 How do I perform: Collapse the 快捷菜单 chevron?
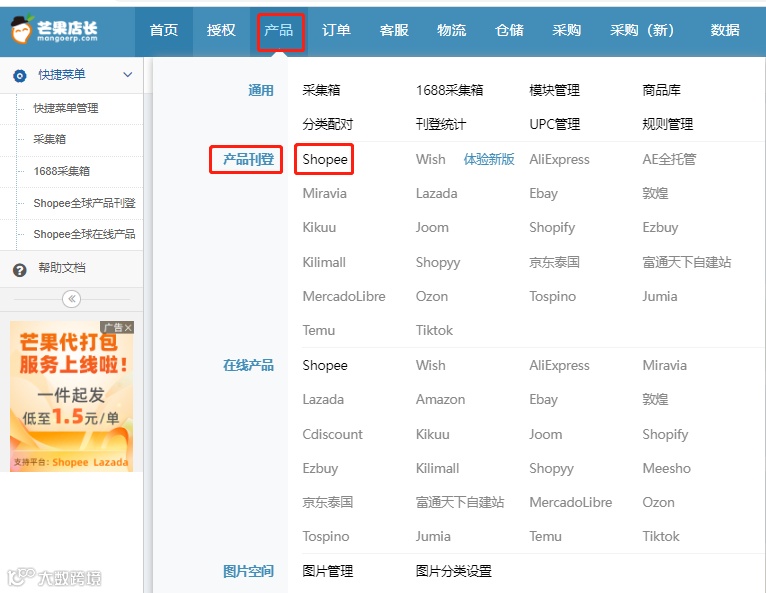128,75
